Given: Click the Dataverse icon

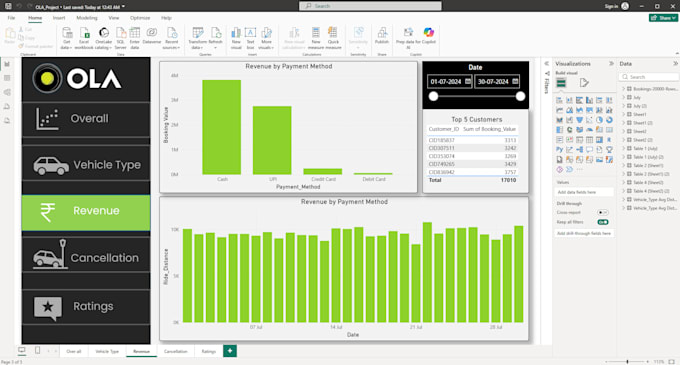Looking at the screenshot, I should tap(152, 33).
